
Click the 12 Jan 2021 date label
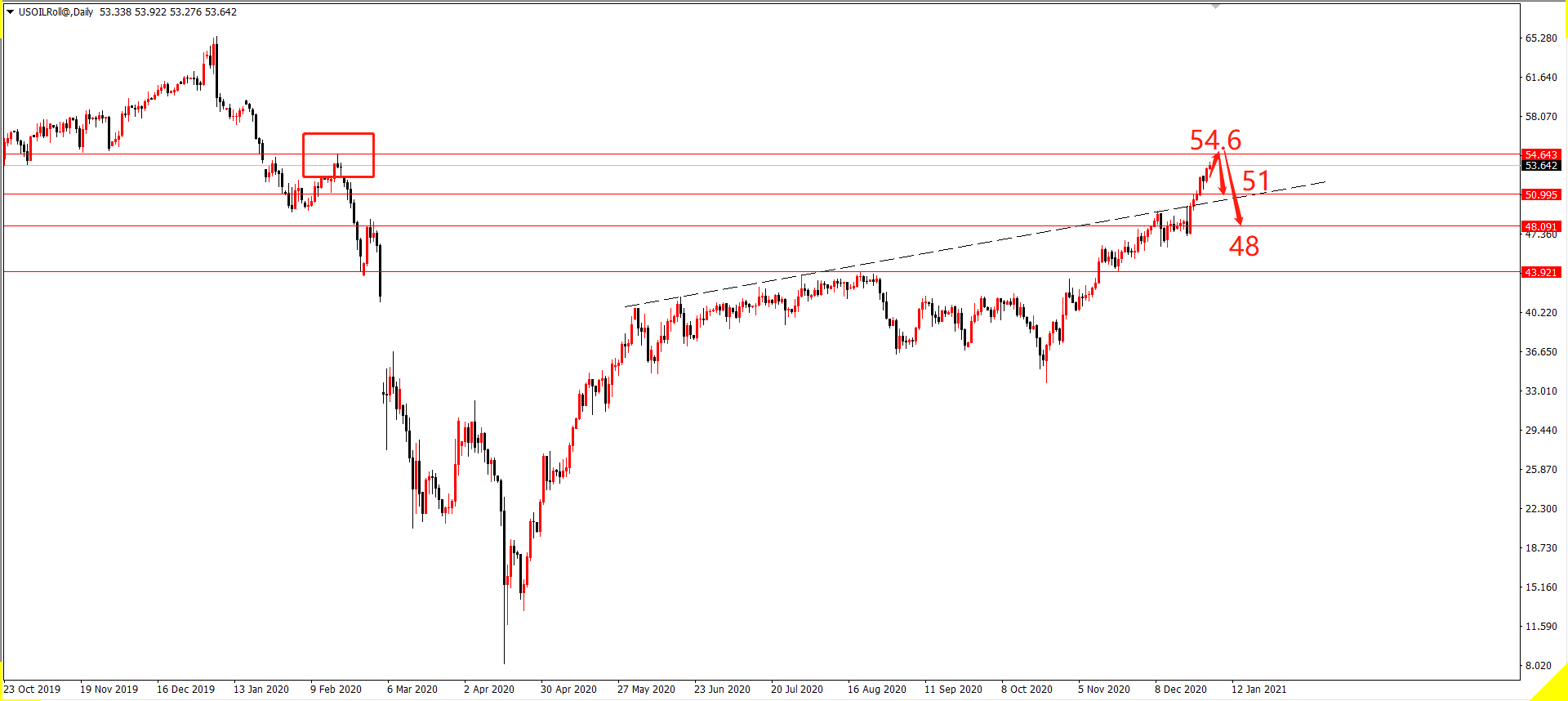pos(1258,690)
